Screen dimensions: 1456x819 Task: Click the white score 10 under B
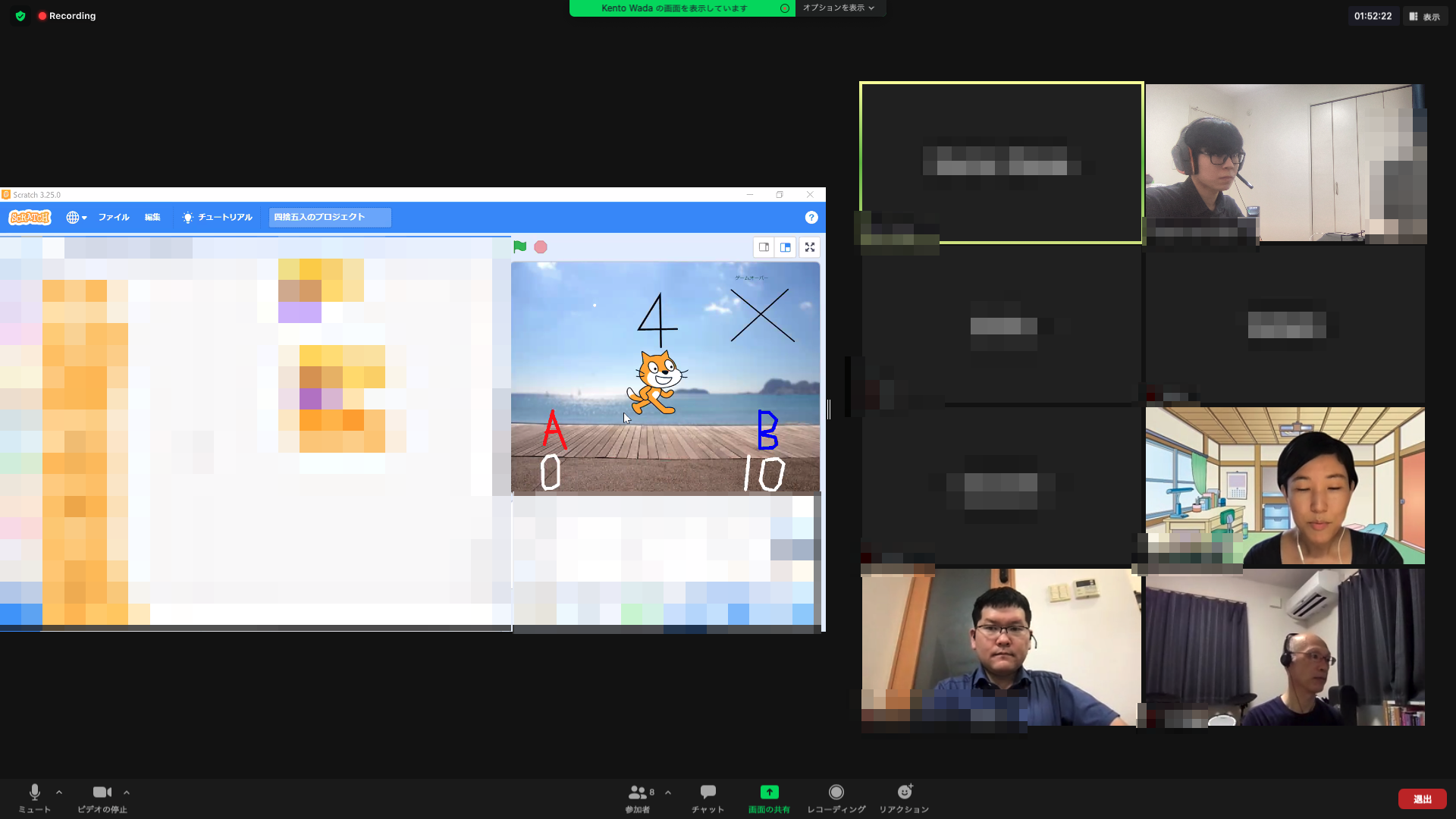(x=764, y=473)
